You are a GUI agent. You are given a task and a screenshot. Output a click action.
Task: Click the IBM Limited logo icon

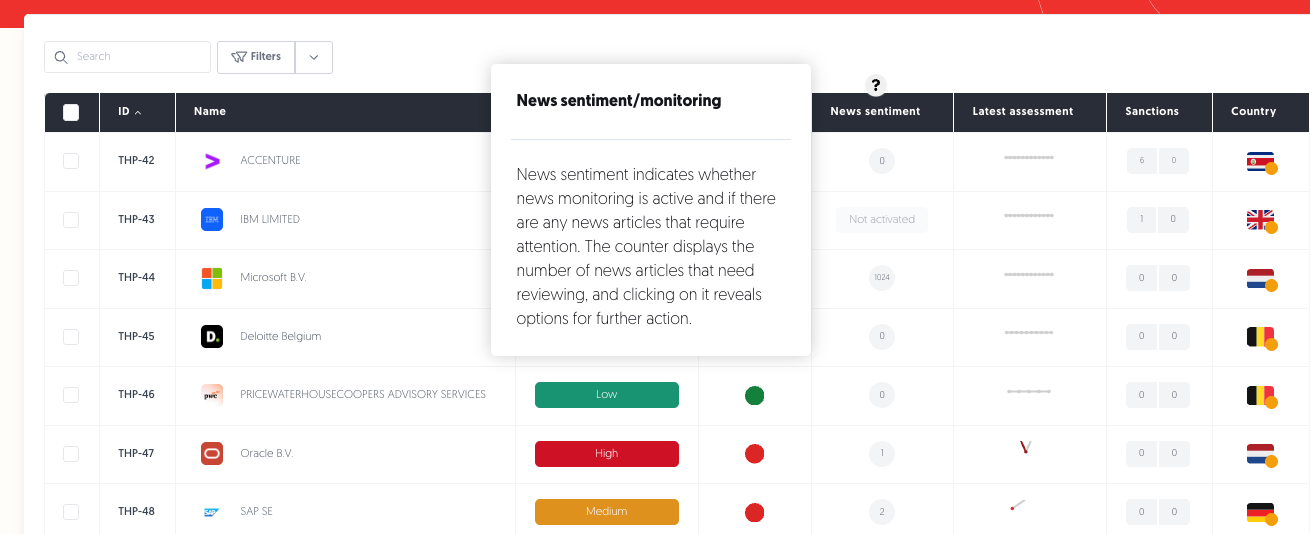212,219
